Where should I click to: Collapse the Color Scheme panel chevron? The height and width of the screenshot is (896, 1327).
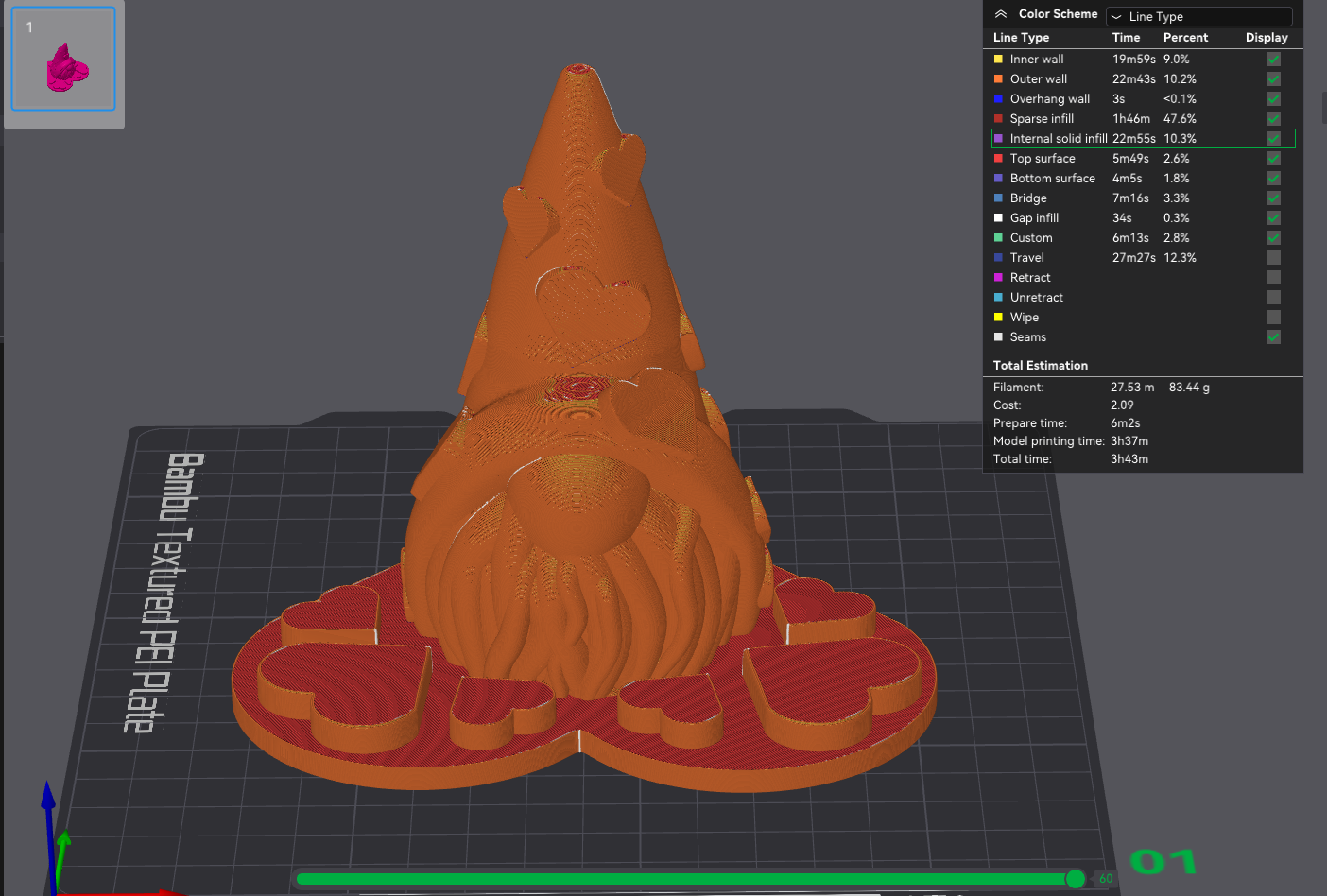(1001, 14)
